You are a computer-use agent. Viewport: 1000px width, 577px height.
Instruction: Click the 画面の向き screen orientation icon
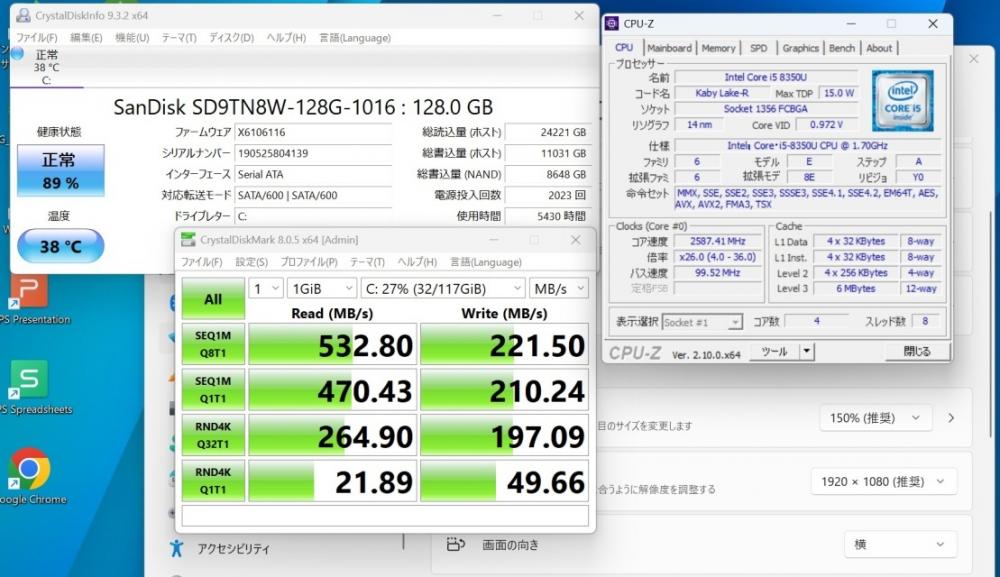point(455,544)
